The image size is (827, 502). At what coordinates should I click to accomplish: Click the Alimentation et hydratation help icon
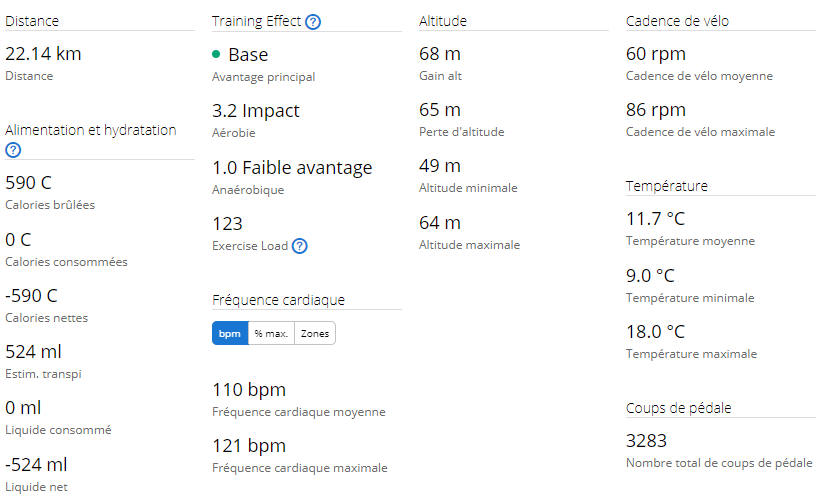(13, 150)
